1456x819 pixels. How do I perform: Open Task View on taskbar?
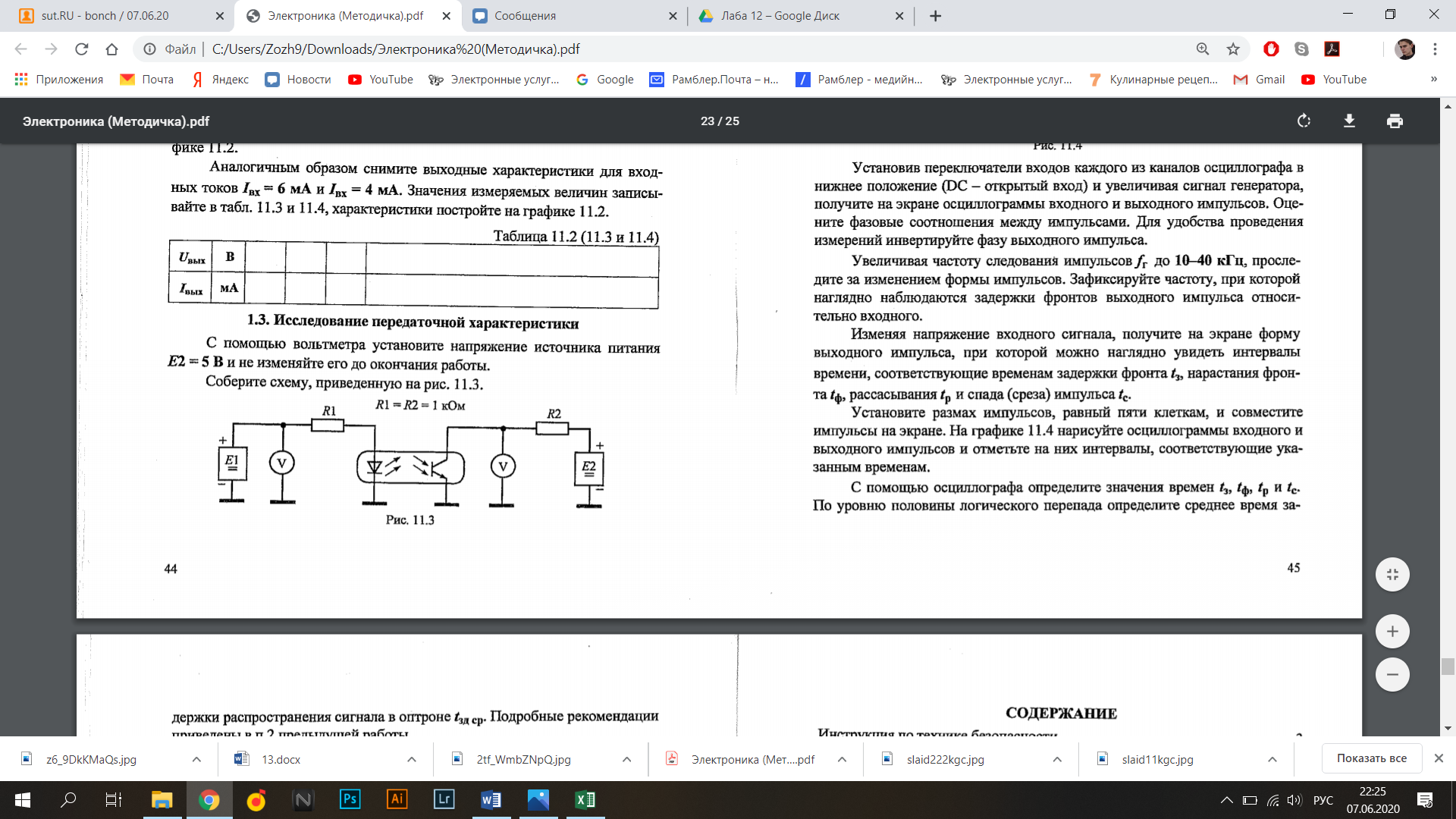tap(113, 800)
